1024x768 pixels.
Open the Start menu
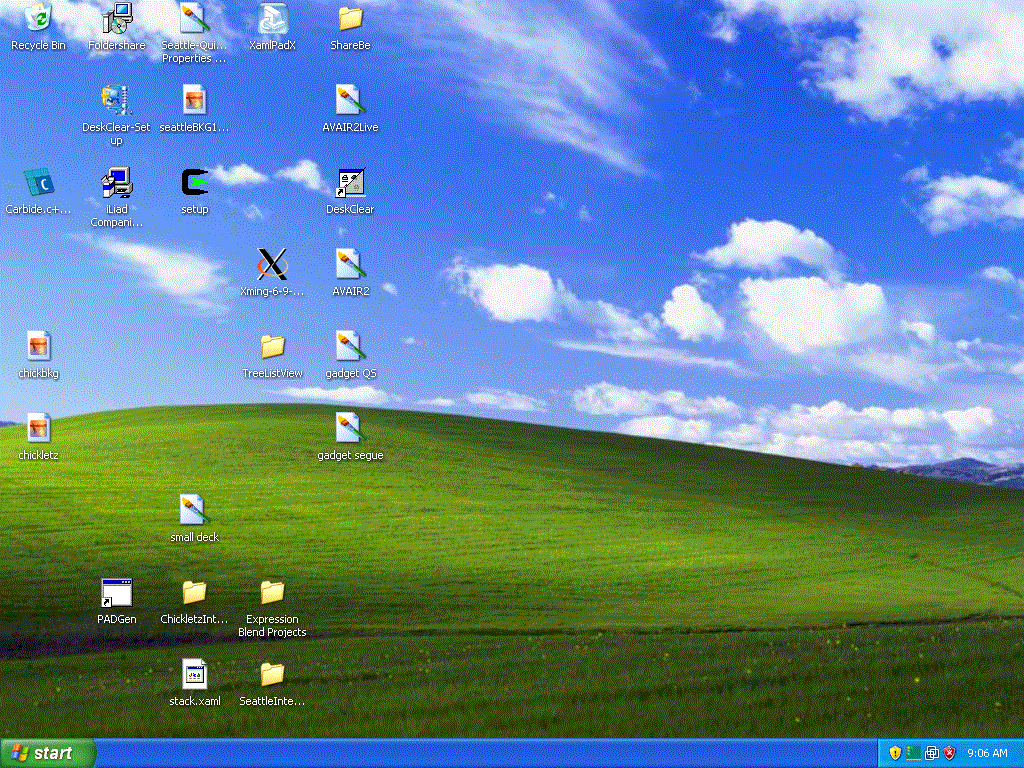click(48, 753)
